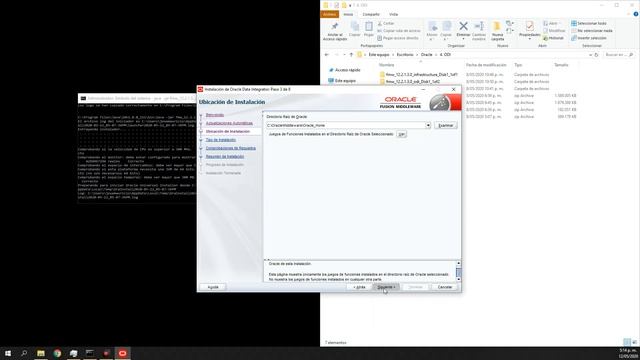Open File Explorer from the taskbar
The height and width of the screenshot is (360, 640).
coord(41,353)
